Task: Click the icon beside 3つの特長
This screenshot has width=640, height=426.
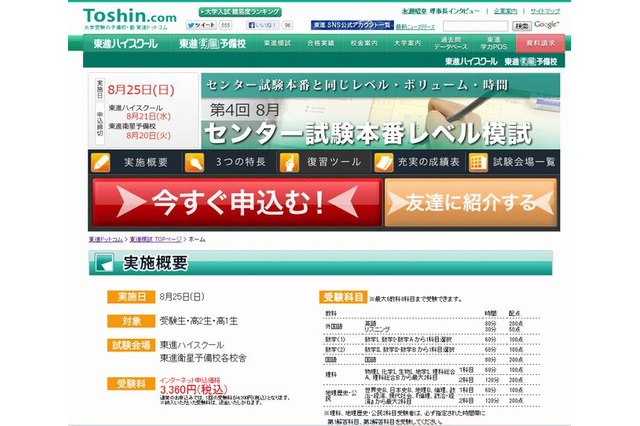Action: tap(194, 162)
